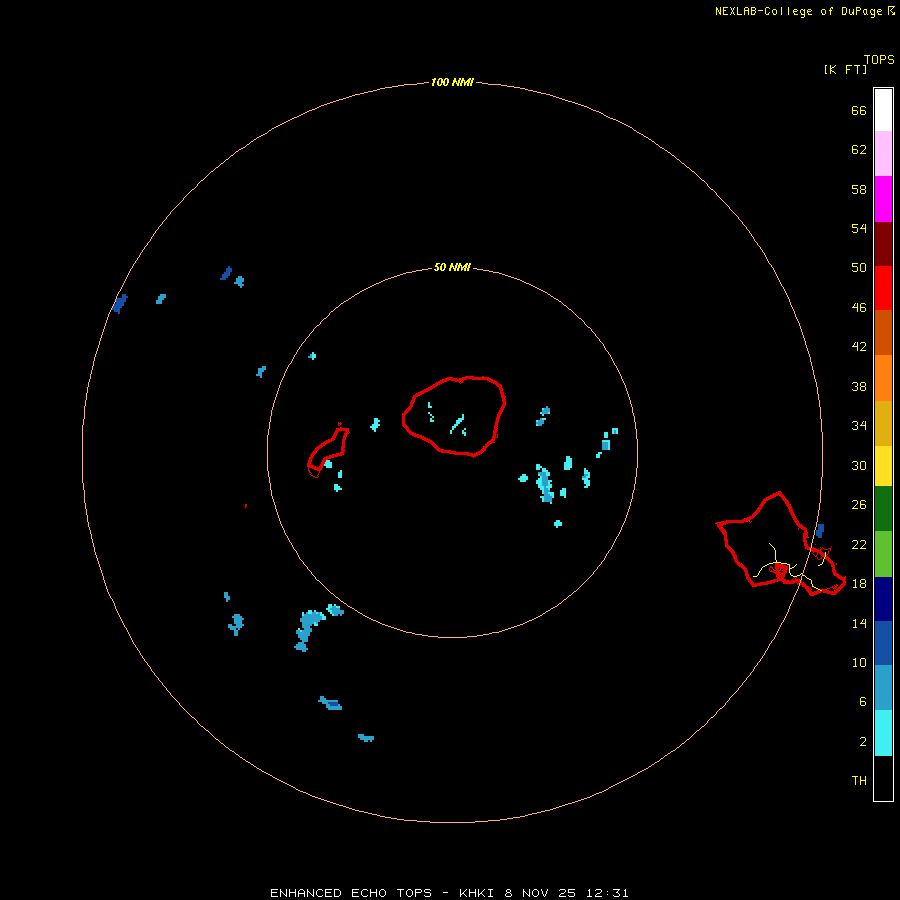Click the TOPS legend title
Image resolution: width=900 pixels, height=900 pixels.
point(879,59)
